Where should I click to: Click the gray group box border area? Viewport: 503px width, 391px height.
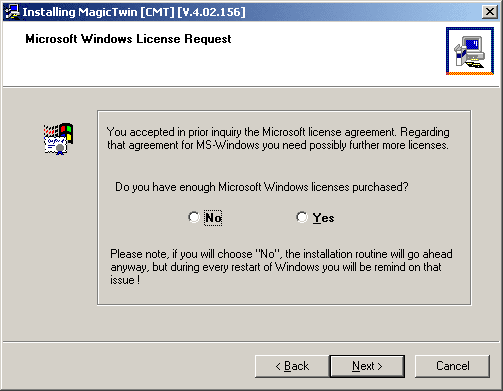point(284,111)
